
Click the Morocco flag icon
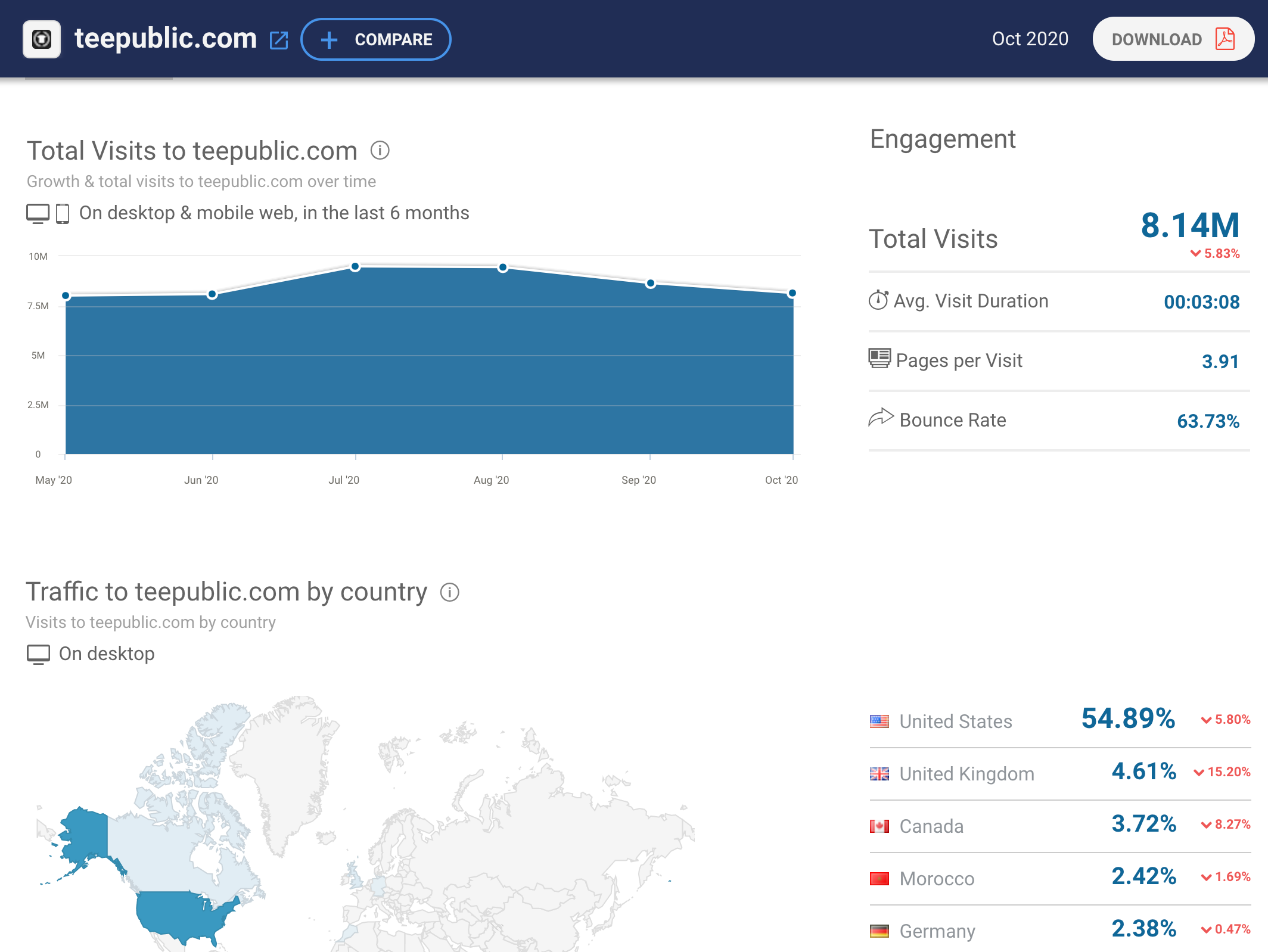(879, 879)
